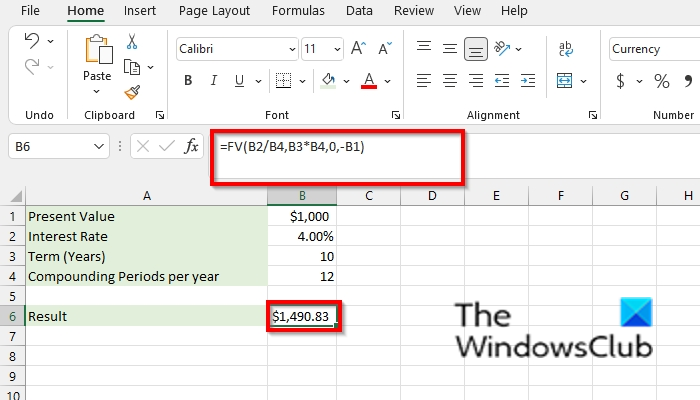
Task: Open Name Box dropdown arrow
Action: (x=99, y=146)
